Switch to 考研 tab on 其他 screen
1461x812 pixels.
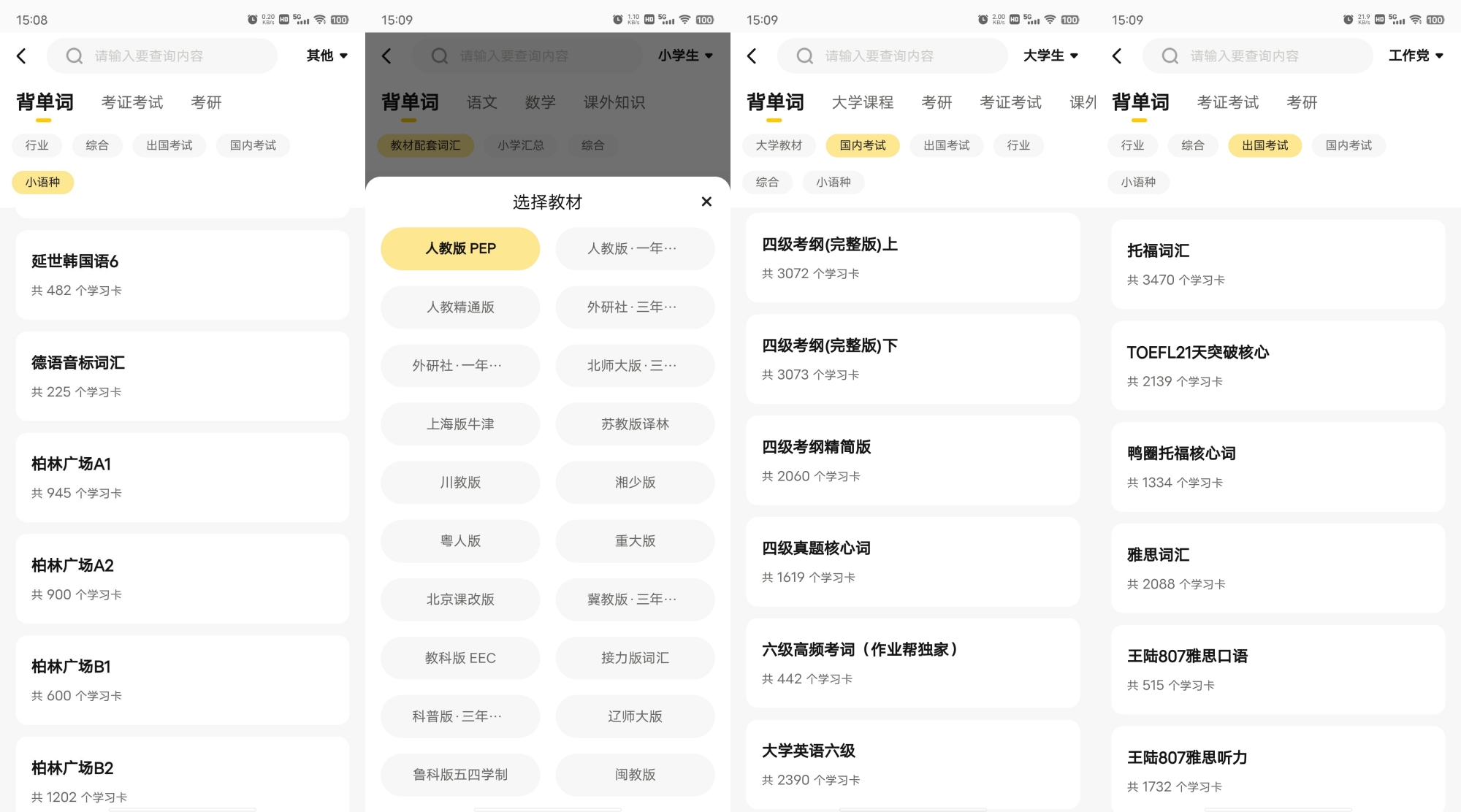(x=206, y=102)
